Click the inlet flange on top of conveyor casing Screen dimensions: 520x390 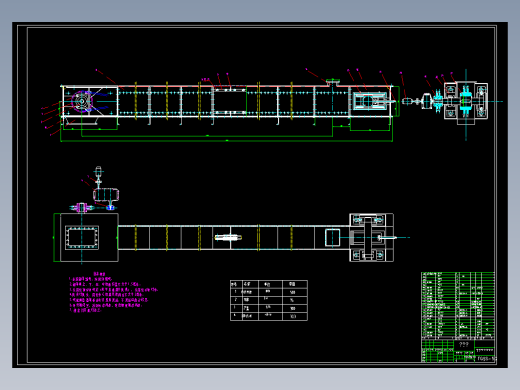tap(333, 82)
